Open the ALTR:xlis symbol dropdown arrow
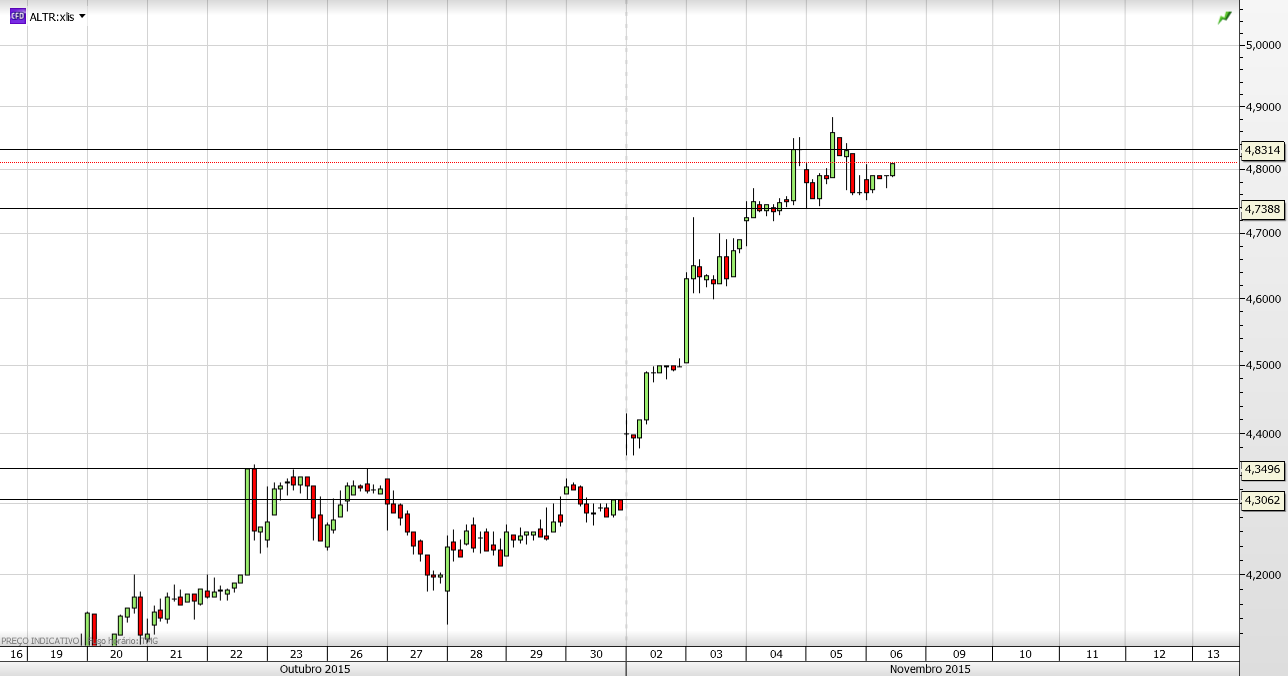This screenshot has width=1288, height=676. coord(82,16)
